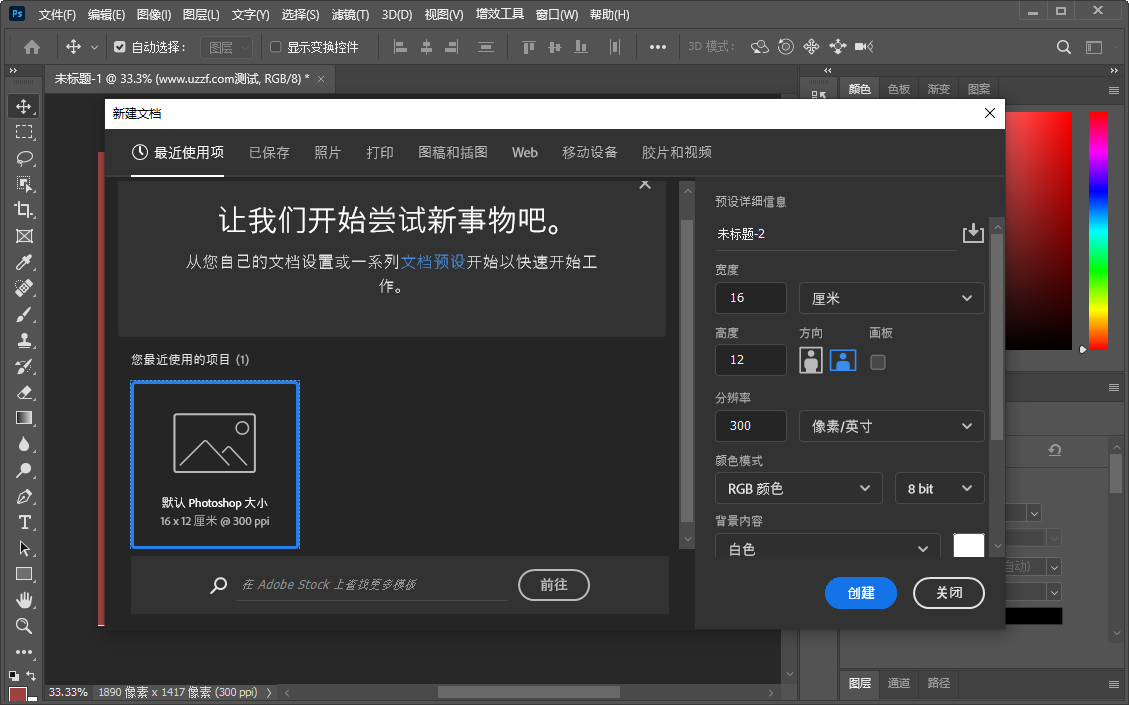Click the 背景内容 white color swatch
1129x705 pixels.
(x=968, y=544)
